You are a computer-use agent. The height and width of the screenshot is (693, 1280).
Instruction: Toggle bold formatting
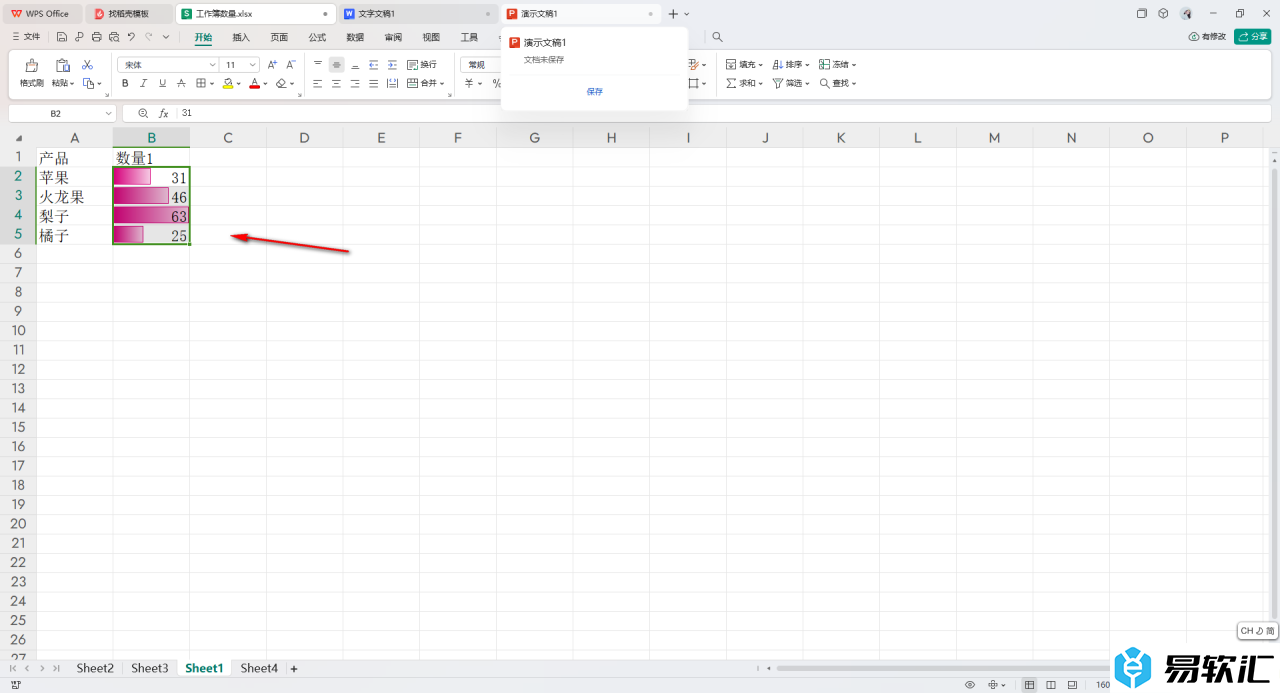tap(125, 83)
